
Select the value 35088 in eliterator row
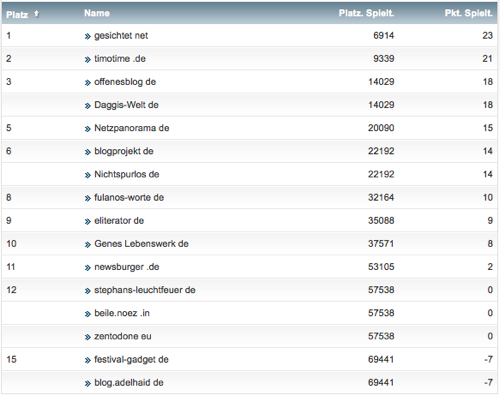tap(381, 221)
